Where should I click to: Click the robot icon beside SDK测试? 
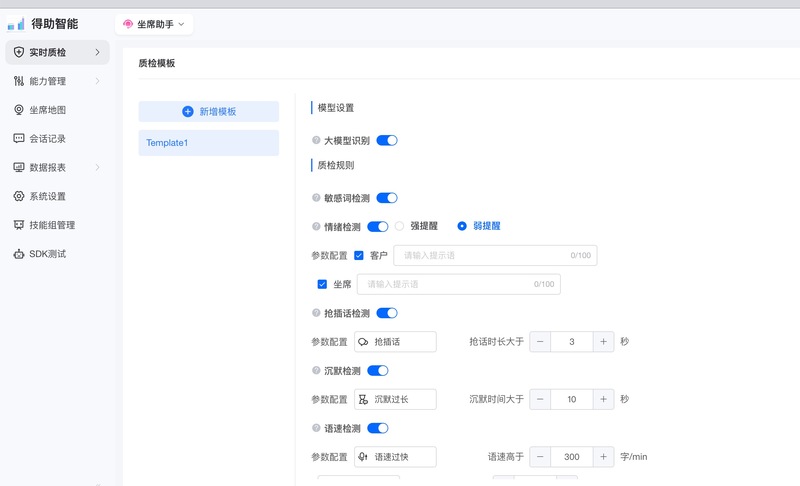[x=19, y=254]
